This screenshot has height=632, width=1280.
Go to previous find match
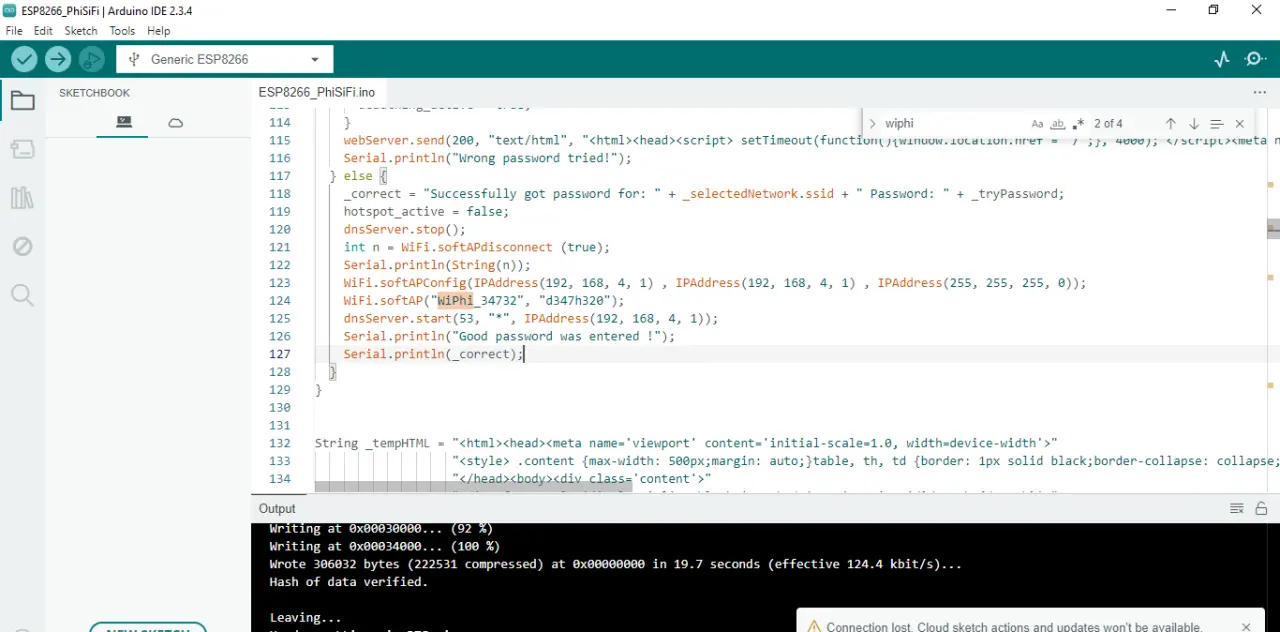coord(1170,124)
